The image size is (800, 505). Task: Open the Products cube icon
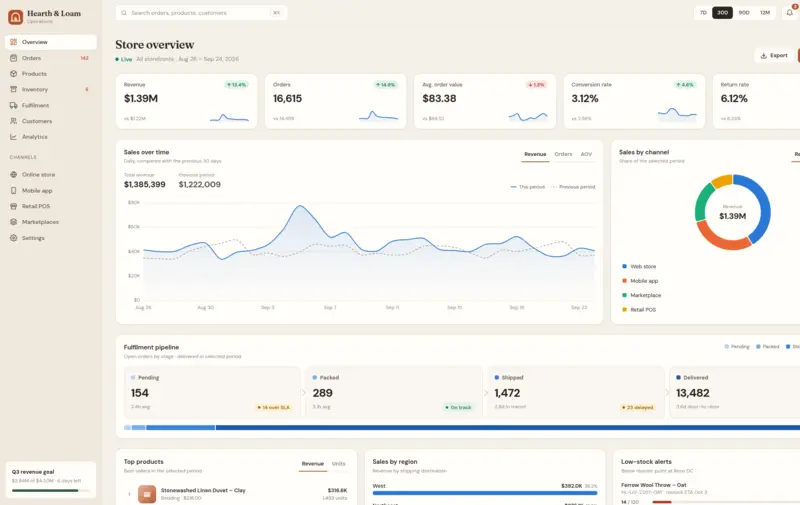coord(13,74)
